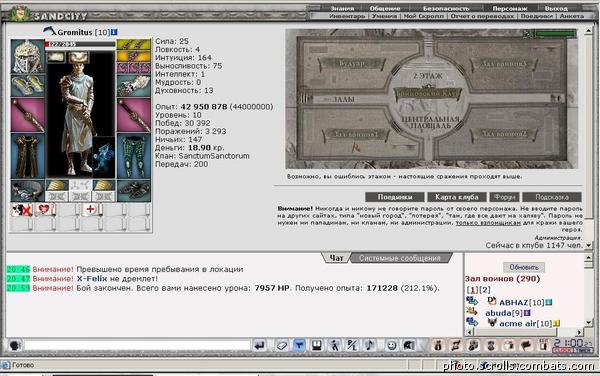The height and width of the screenshot is (376, 600).
Task: Click the walking figure chat icon
Action: [x=334, y=345]
